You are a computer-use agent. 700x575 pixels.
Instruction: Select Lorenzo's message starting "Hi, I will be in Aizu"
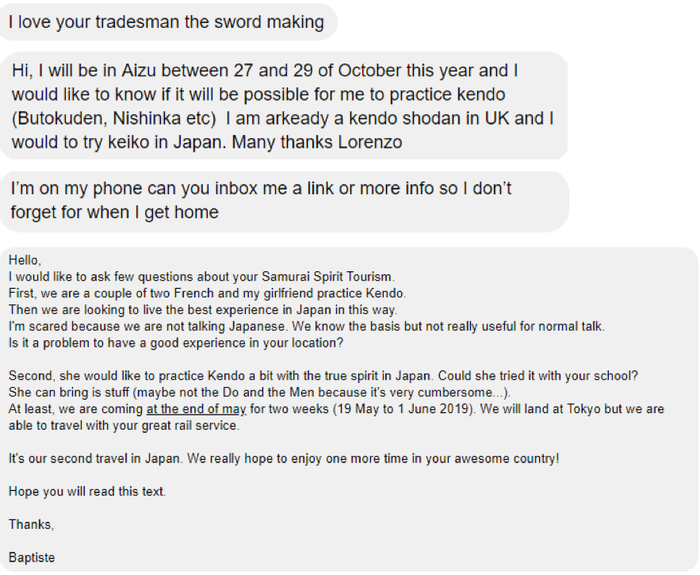tap(284, 106)
